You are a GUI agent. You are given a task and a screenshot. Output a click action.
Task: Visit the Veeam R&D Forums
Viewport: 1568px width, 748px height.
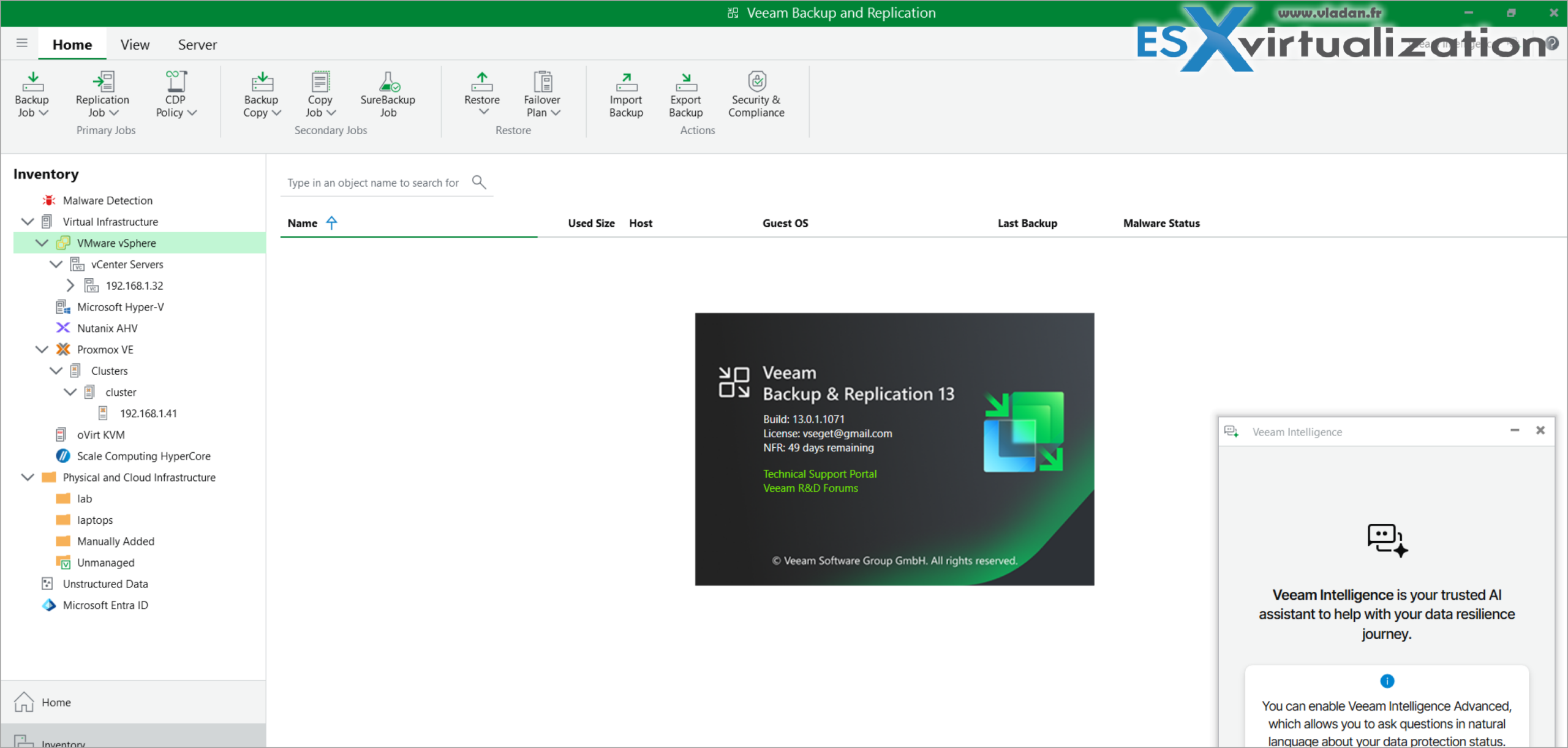click(x=810, y=488)
